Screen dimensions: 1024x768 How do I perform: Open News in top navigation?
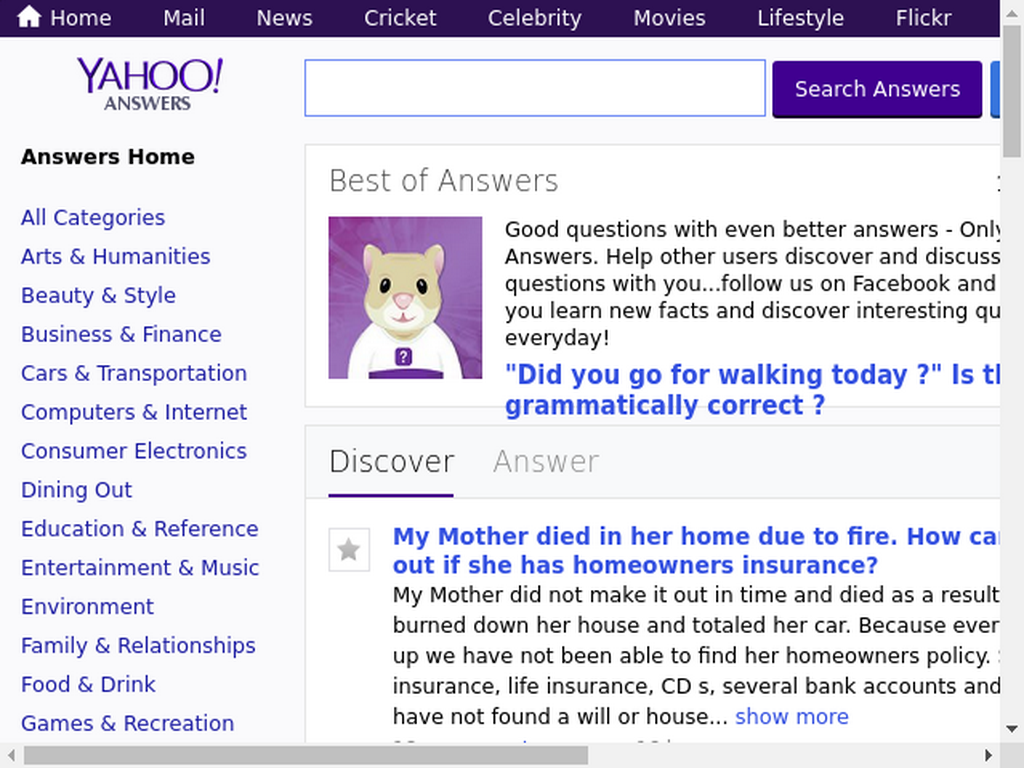coord(284,18)
